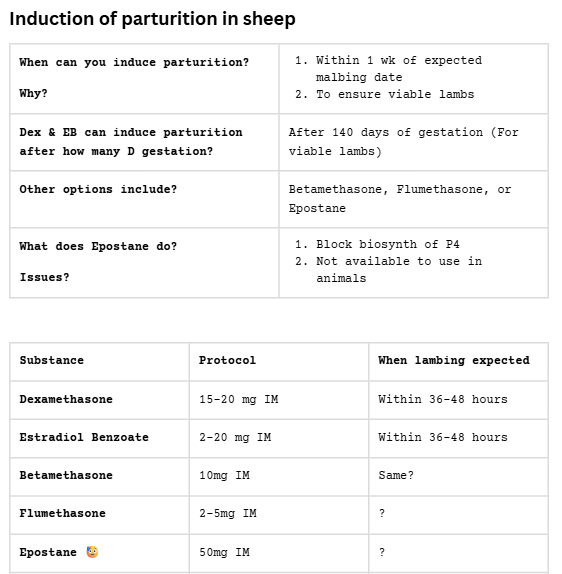Select the 'Substance' column header
Image resolution: width=562 pixels, height=574 pixels.
tap(100, 362)
